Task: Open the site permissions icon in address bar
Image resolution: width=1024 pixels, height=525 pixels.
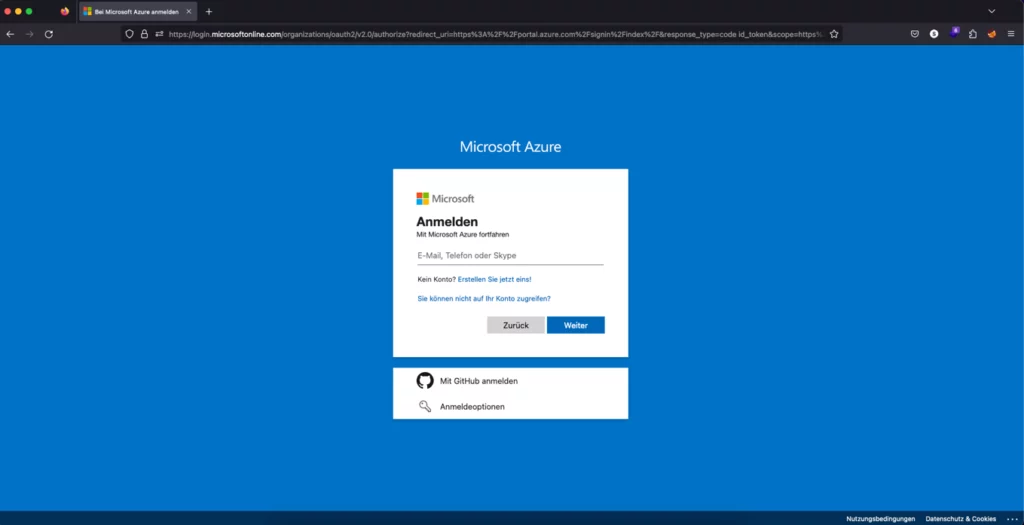Action: pyautogui.click(x=159, y=34)
